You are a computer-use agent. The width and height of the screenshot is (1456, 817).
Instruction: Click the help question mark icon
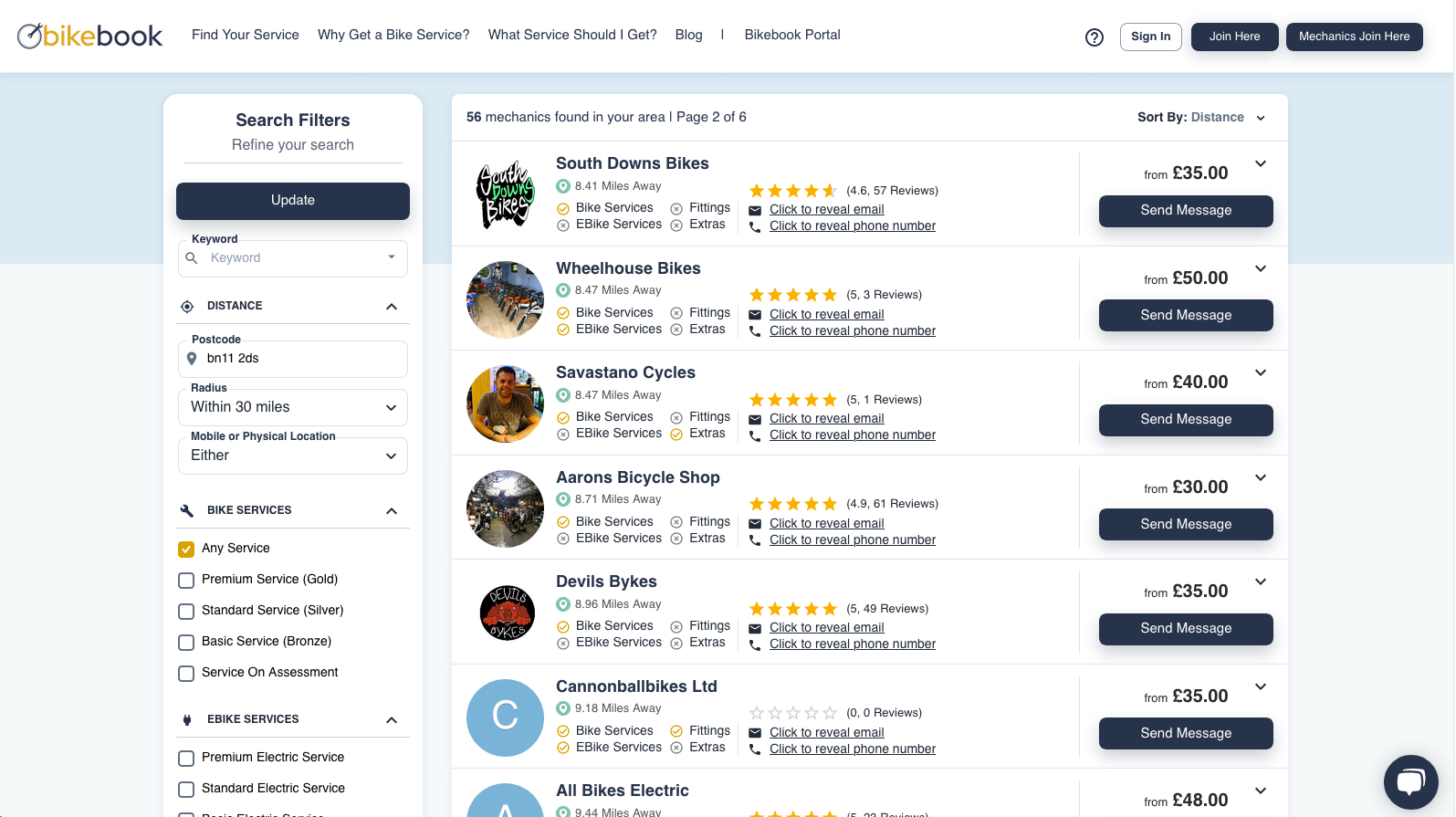[1094, 37]
